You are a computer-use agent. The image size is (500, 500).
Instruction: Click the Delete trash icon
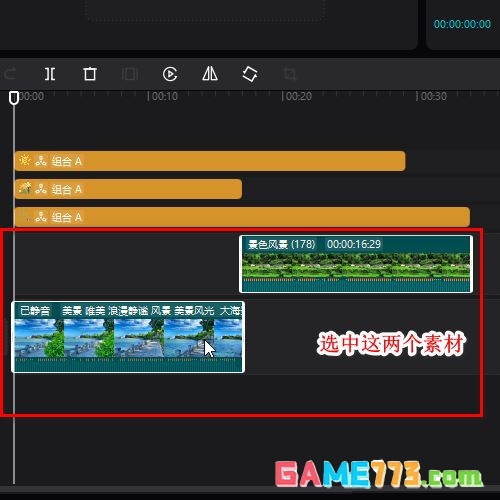click(x=90, y=74)
